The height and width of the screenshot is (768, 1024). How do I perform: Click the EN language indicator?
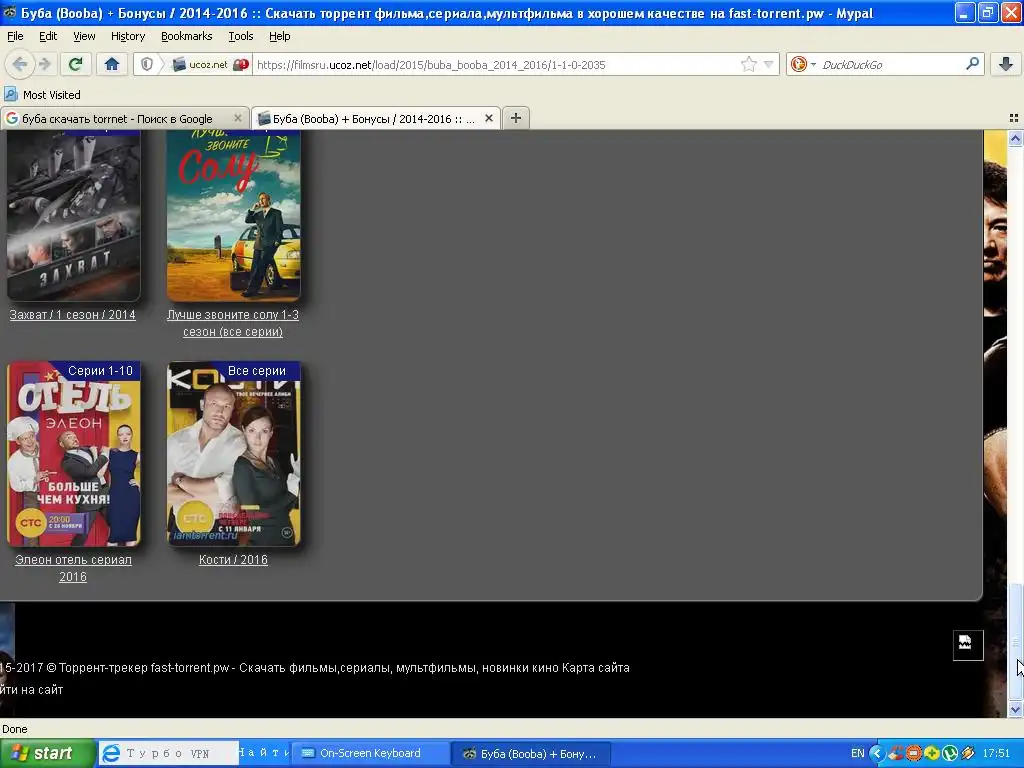point(857,753)
